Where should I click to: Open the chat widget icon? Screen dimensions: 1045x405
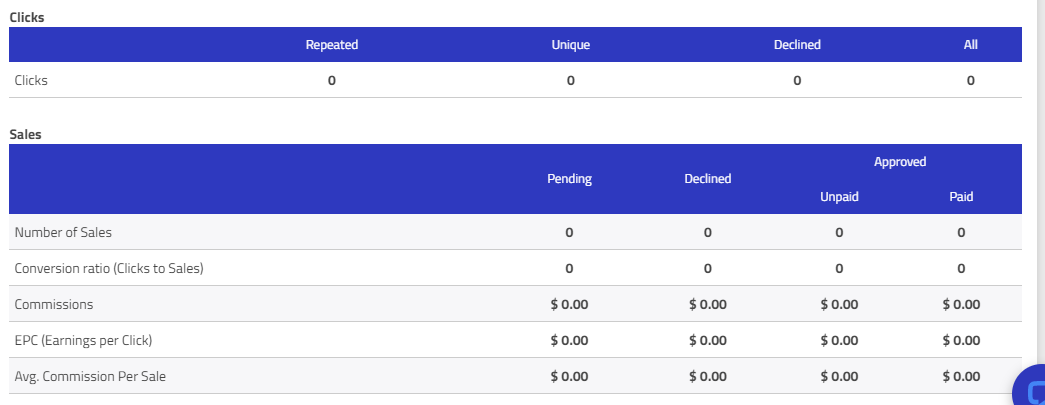click(x=1032, y=388)
